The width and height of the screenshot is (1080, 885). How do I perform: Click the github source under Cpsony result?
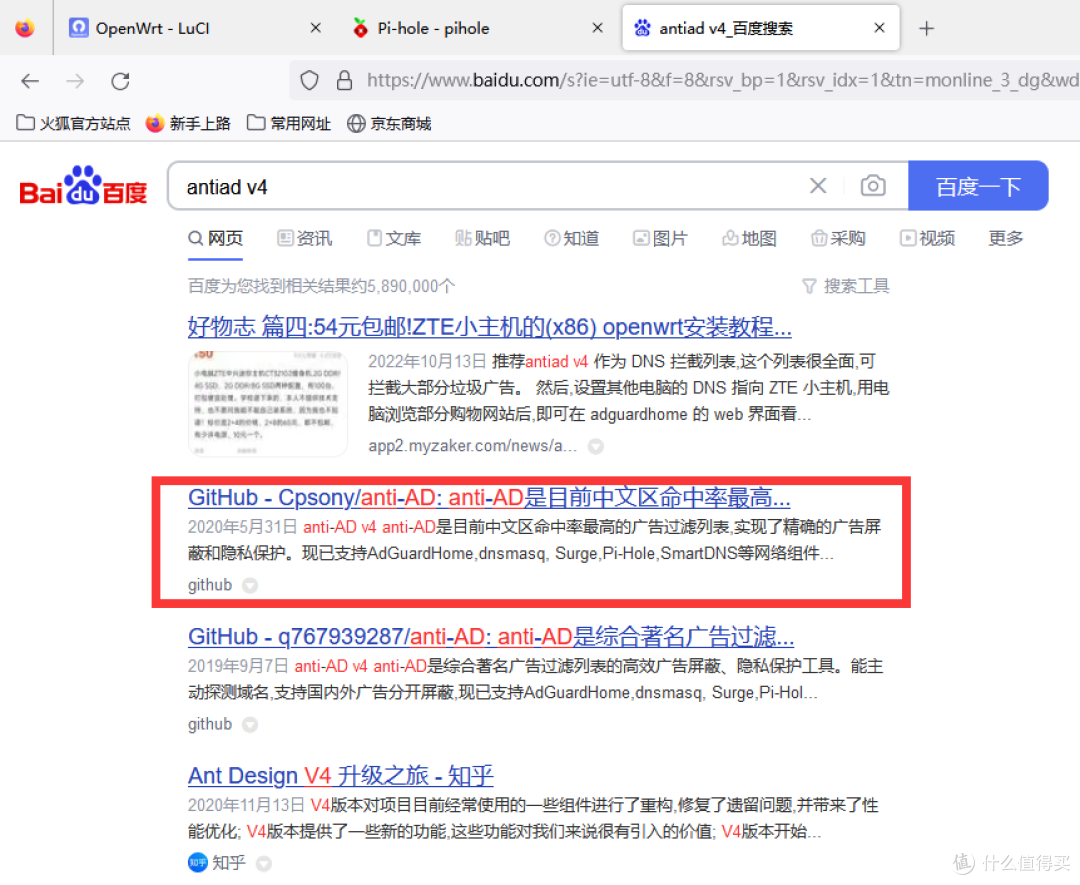coord(210,585)
